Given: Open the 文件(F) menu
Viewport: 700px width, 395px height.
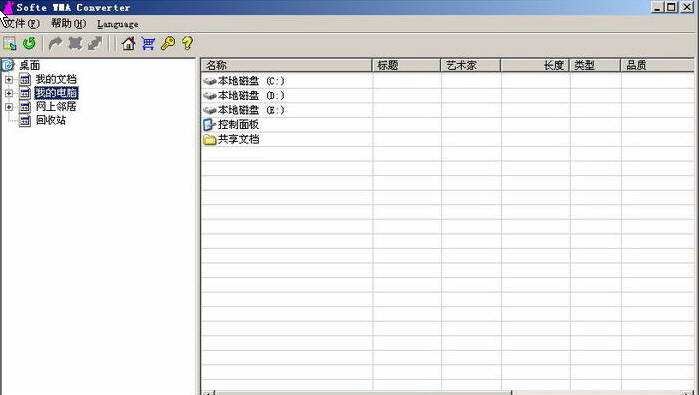Looking at the screenshot, I should 21,23.
